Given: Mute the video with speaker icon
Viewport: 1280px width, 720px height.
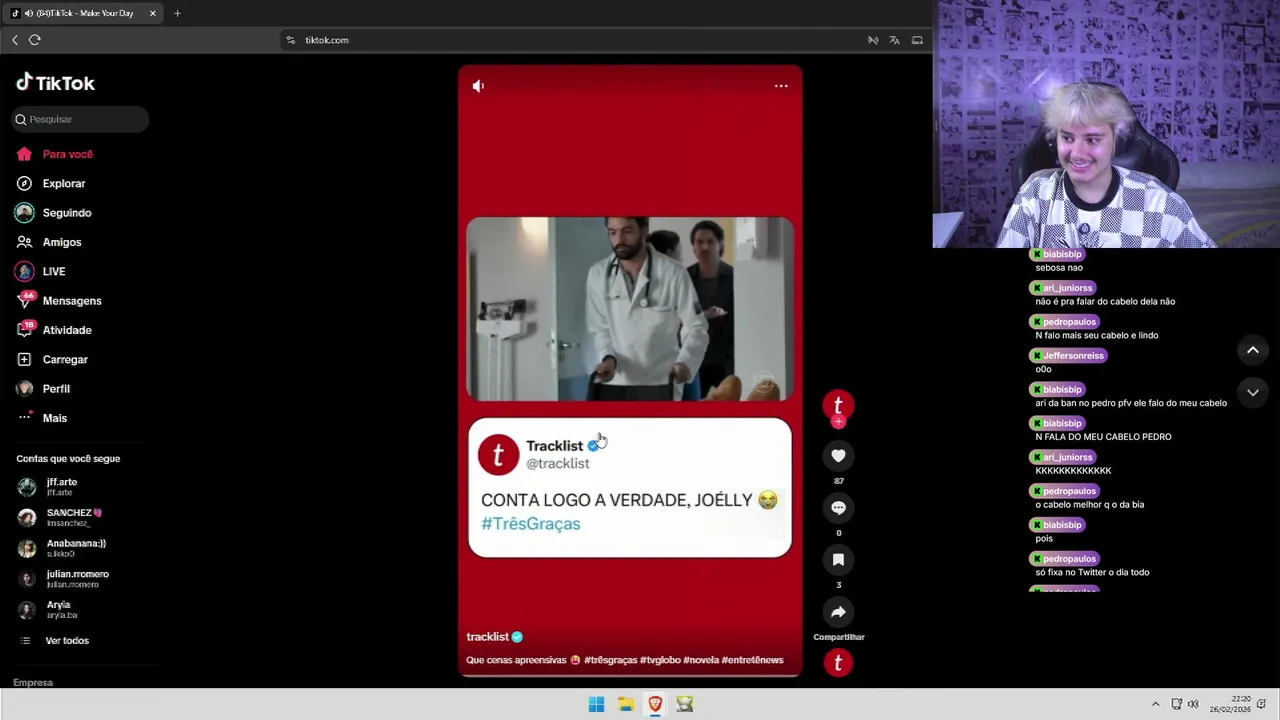Looking at the screenshot, I should coord(478,86).
